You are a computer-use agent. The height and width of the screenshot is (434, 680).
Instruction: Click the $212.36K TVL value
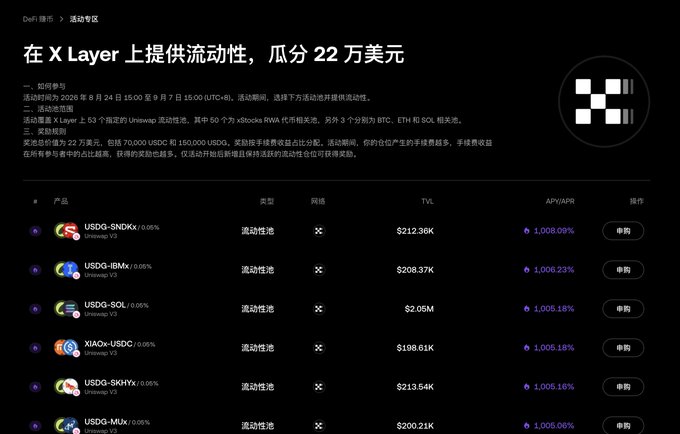click(x=415, y=231)
